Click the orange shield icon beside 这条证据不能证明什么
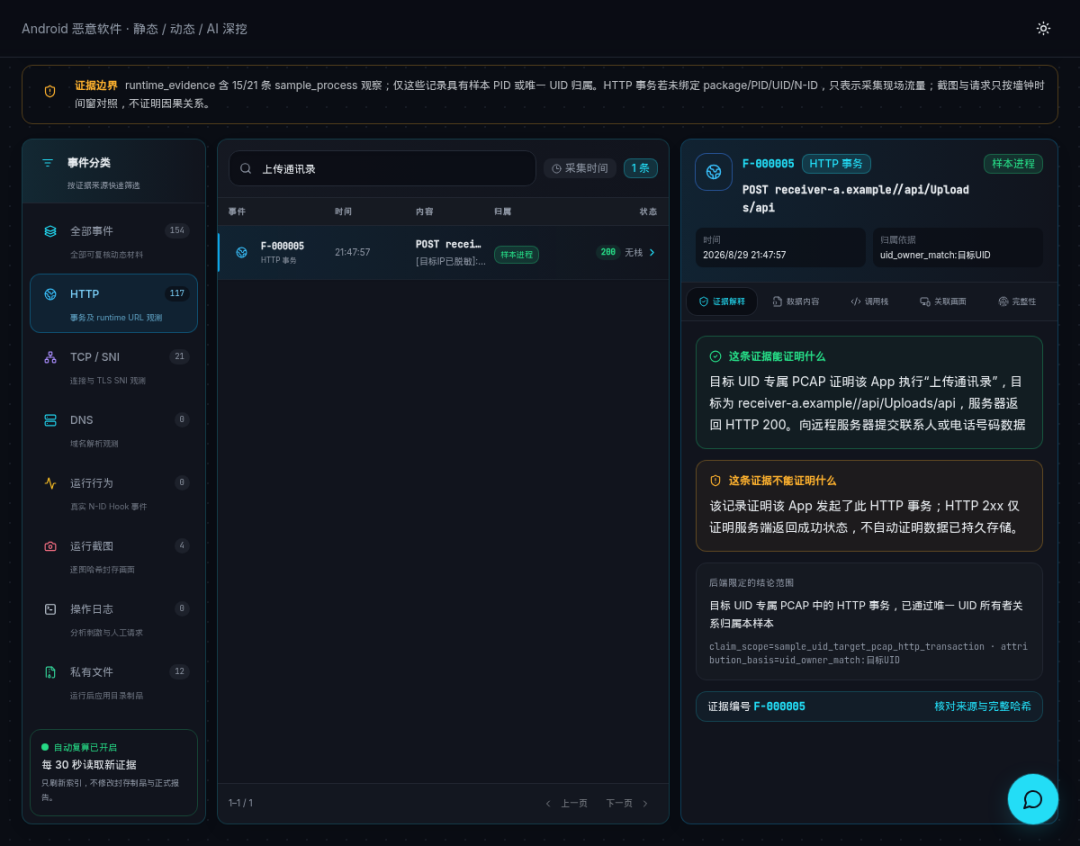The image size is (1080, 846). tap(715, 480)
